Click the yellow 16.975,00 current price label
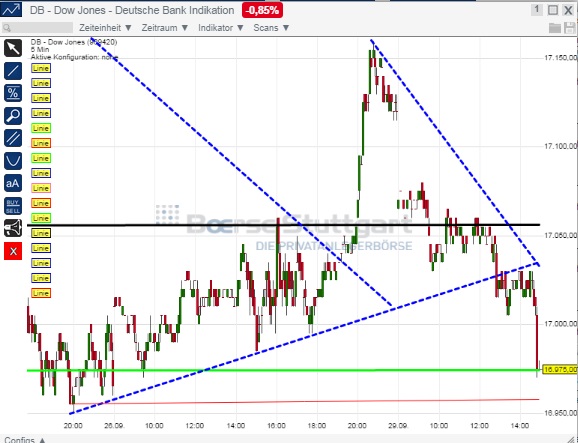 pyautogui.click(x=560, y=369)
